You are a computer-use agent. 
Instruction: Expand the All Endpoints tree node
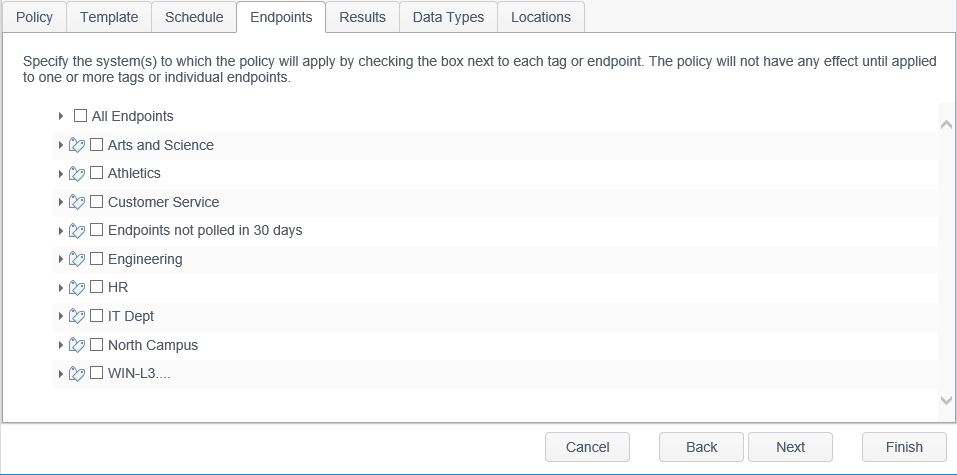(x=61, y=117)
